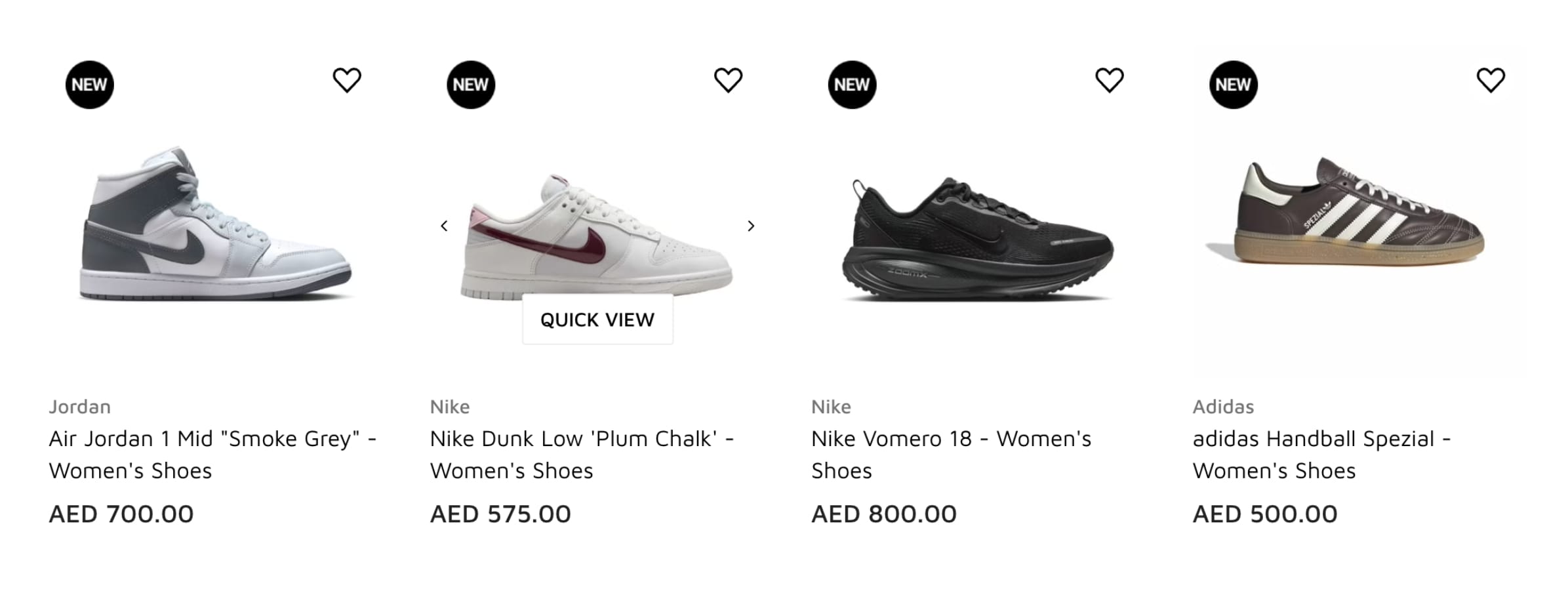Open Quick View for Nike Dunk Low

[597, 320]
